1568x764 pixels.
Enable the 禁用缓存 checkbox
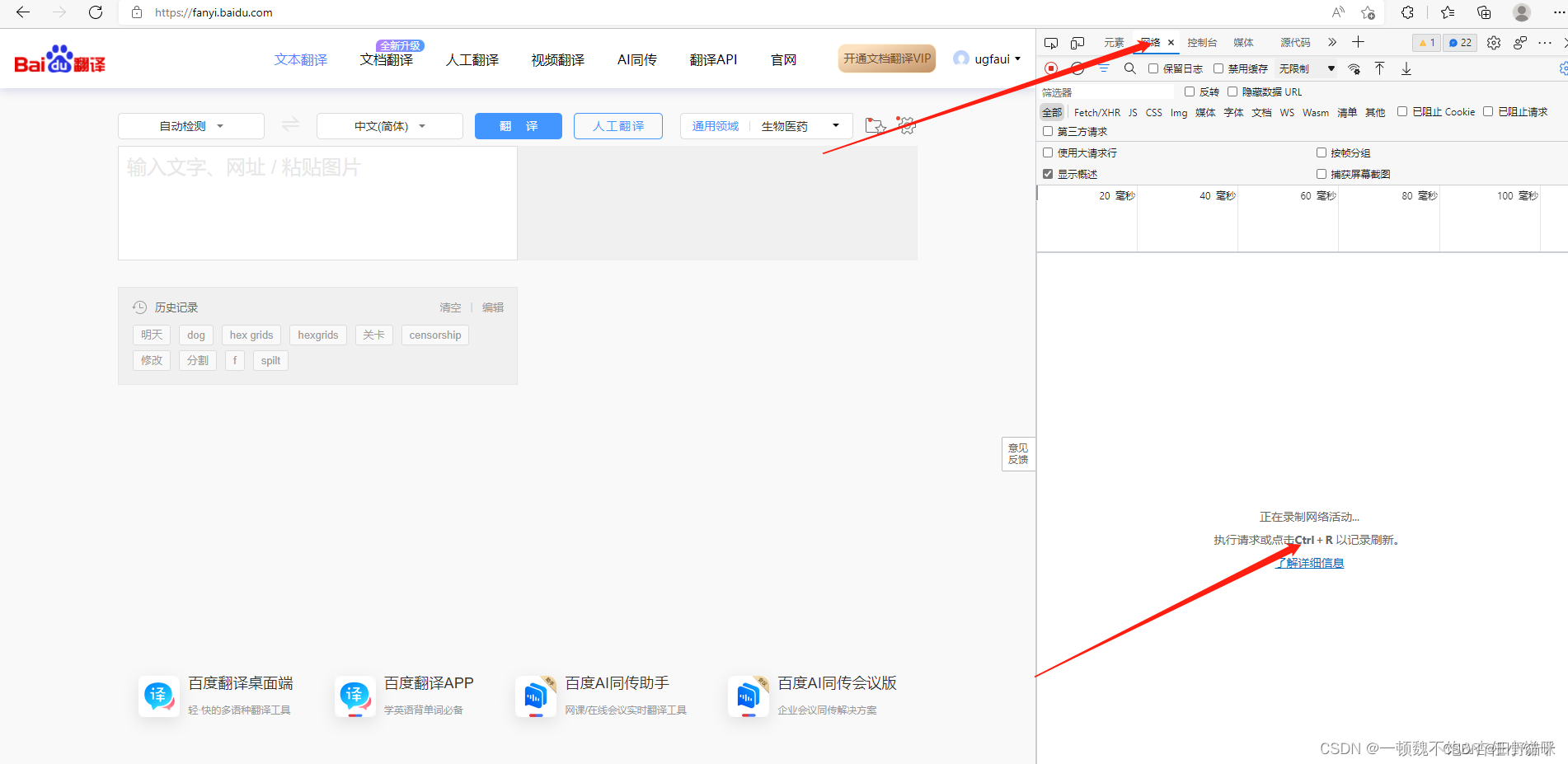1219,68
